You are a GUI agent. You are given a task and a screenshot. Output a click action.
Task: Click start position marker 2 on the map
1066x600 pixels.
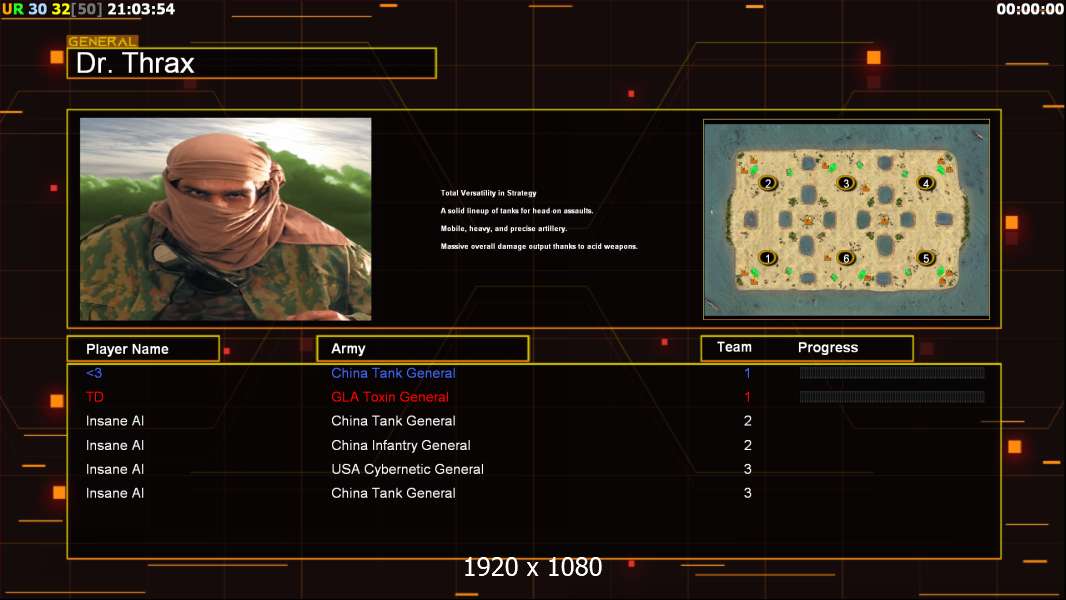[768, 183]
